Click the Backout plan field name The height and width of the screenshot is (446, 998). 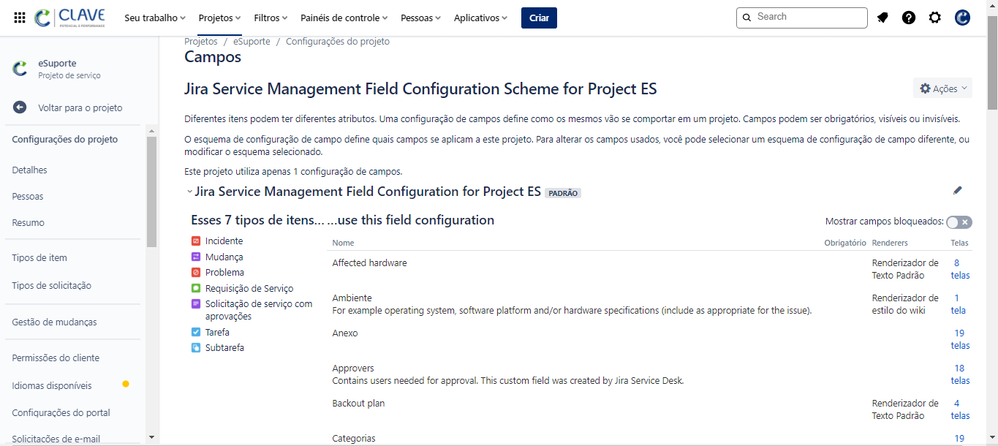[358, 403]
